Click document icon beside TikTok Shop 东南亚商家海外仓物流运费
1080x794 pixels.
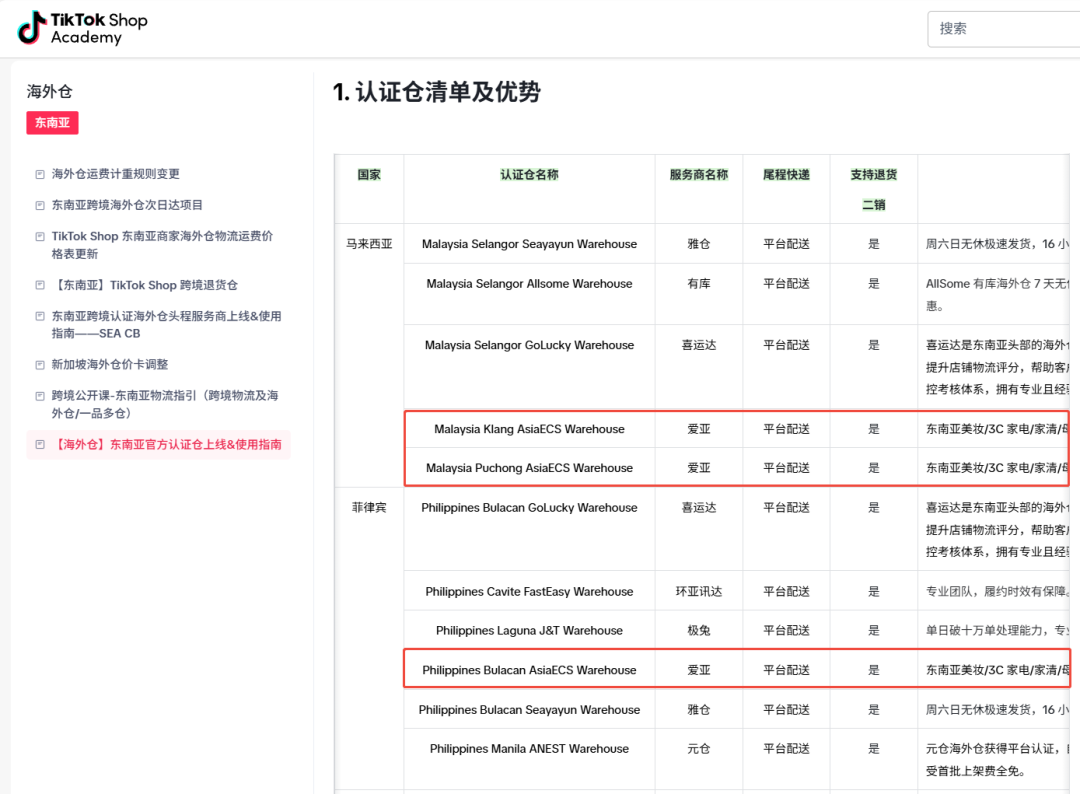[40, 236]
